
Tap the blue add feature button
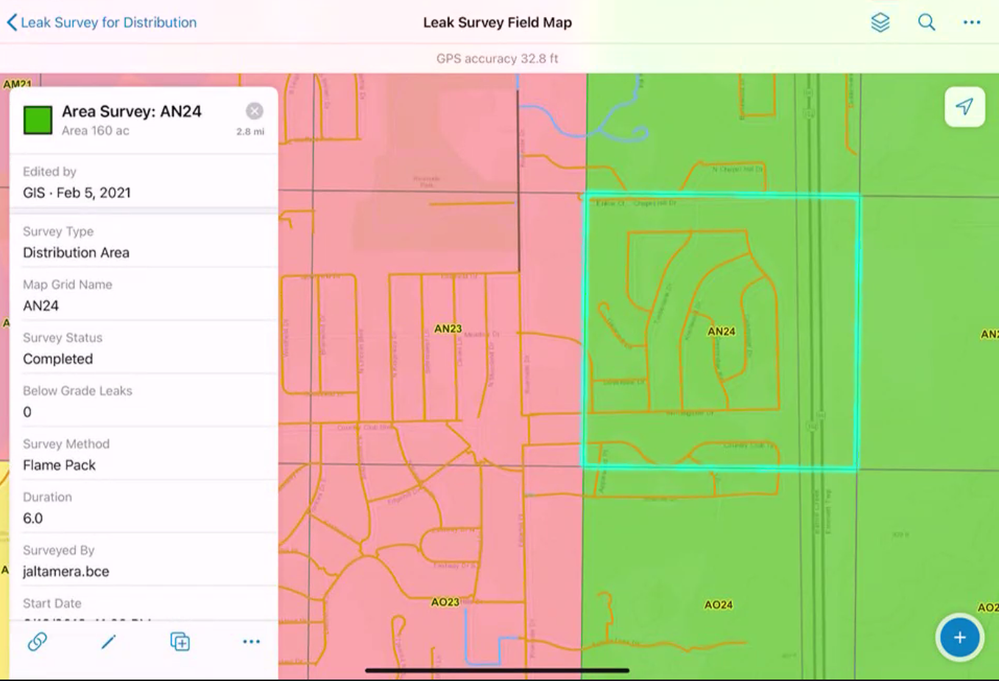pyautogui.click(x=959, y=637)
